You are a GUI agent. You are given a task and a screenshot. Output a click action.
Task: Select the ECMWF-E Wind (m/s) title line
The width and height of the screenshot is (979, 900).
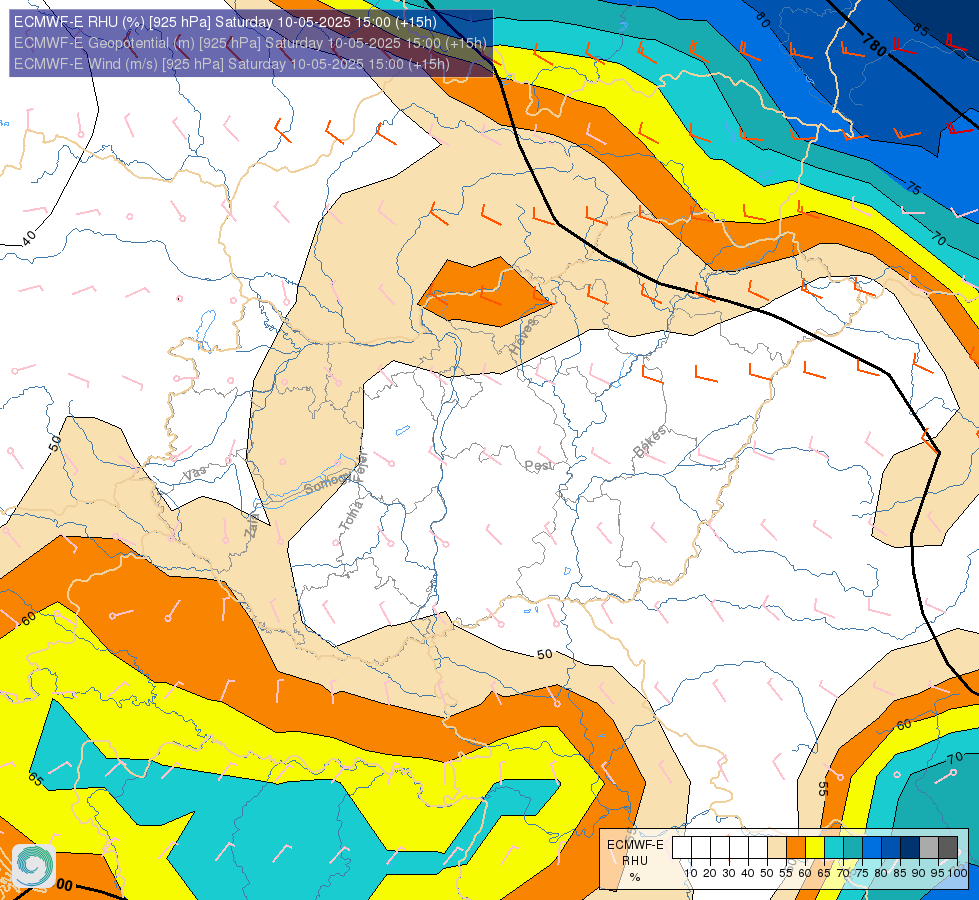(232, 64)
